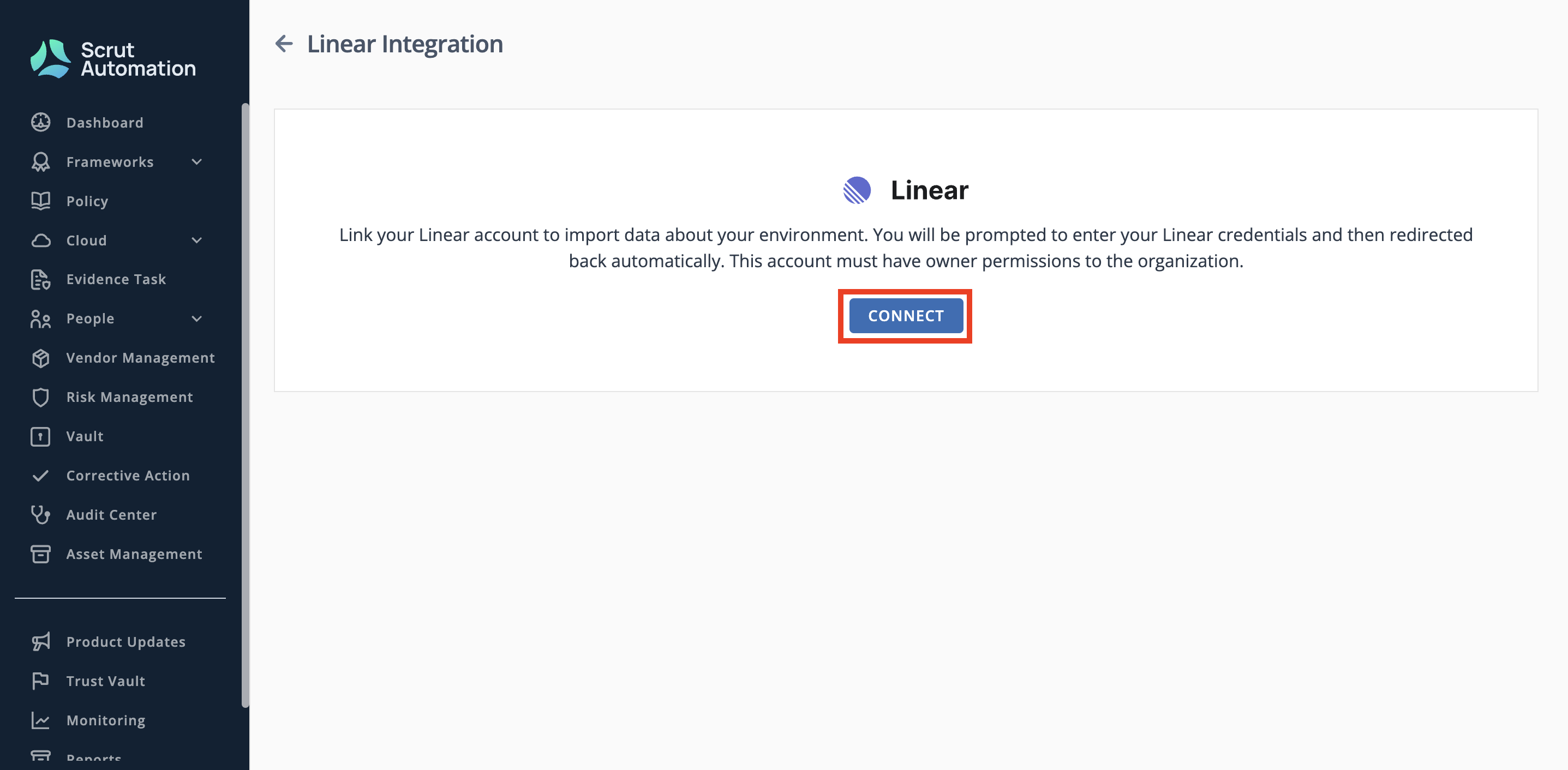This screenshot has width=1568, height=770.
Task: Expand the Frameworks menu chevron
Action: tap(196, 162)
